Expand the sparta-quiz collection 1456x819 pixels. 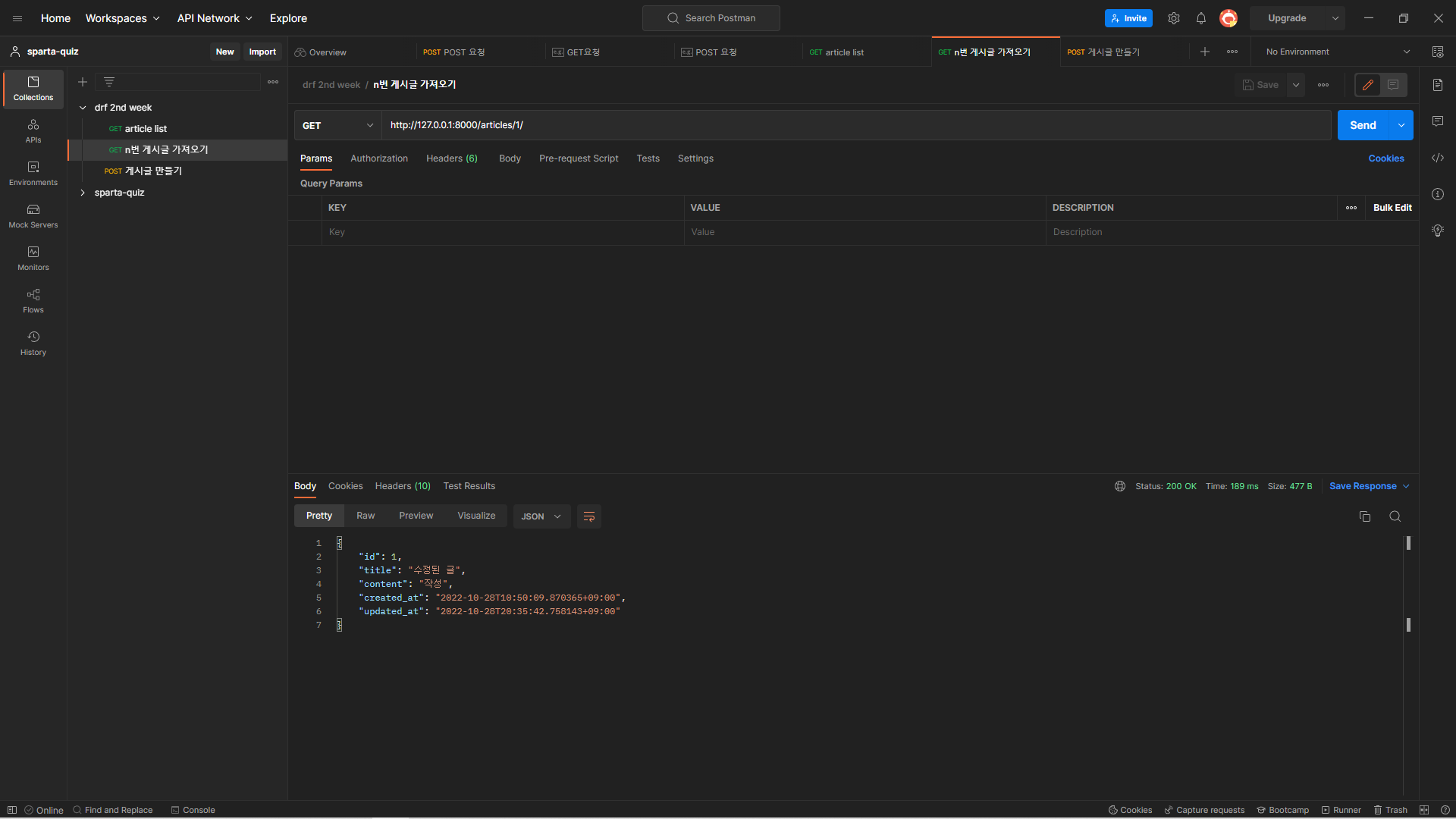83,193
